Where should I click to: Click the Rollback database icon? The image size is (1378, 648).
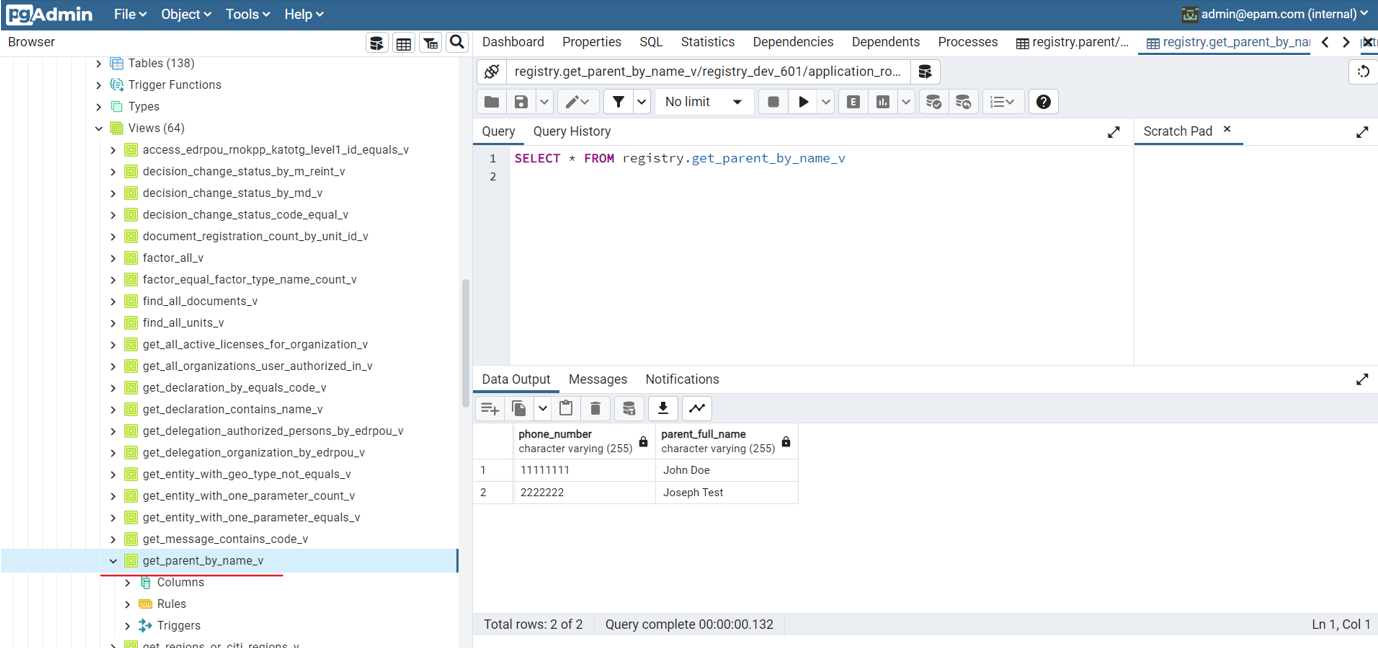(963, 102)
